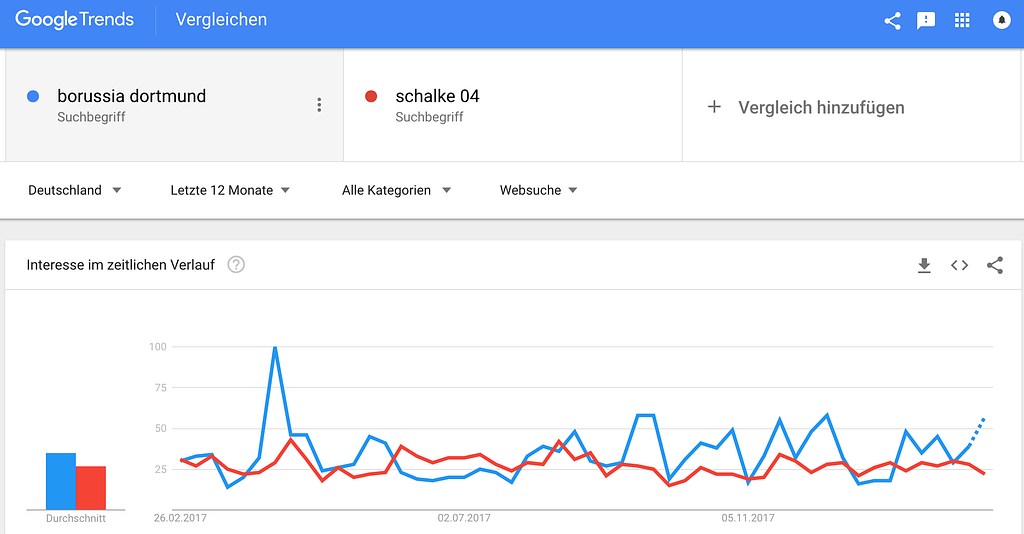Download the interest over time chart data
Screen dimensions: 1024x534
pyautogui.click(x=924, y=265)
